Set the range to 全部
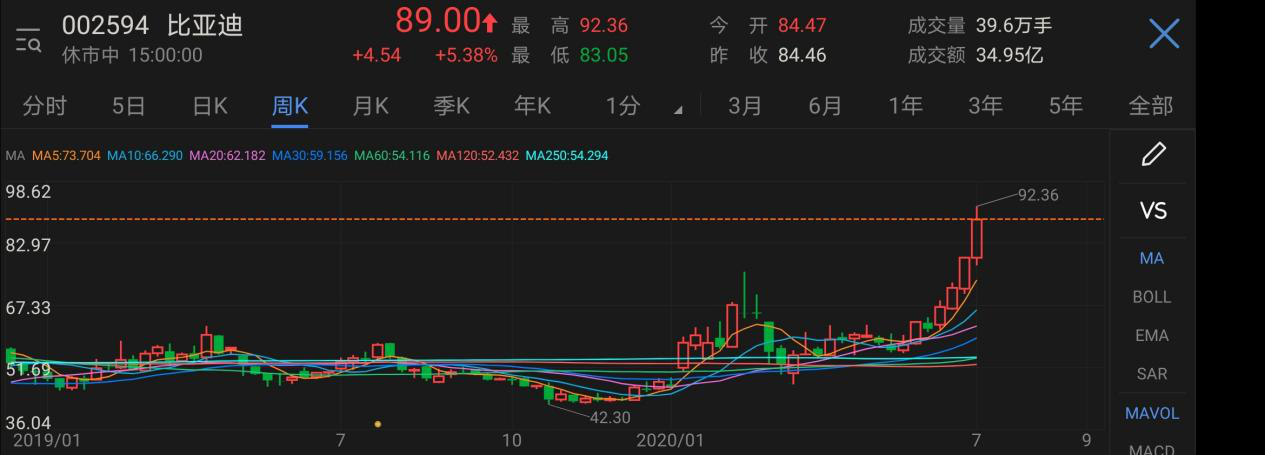The height and width of the screenshot is (455, 1265). (x=1150, y=106)
